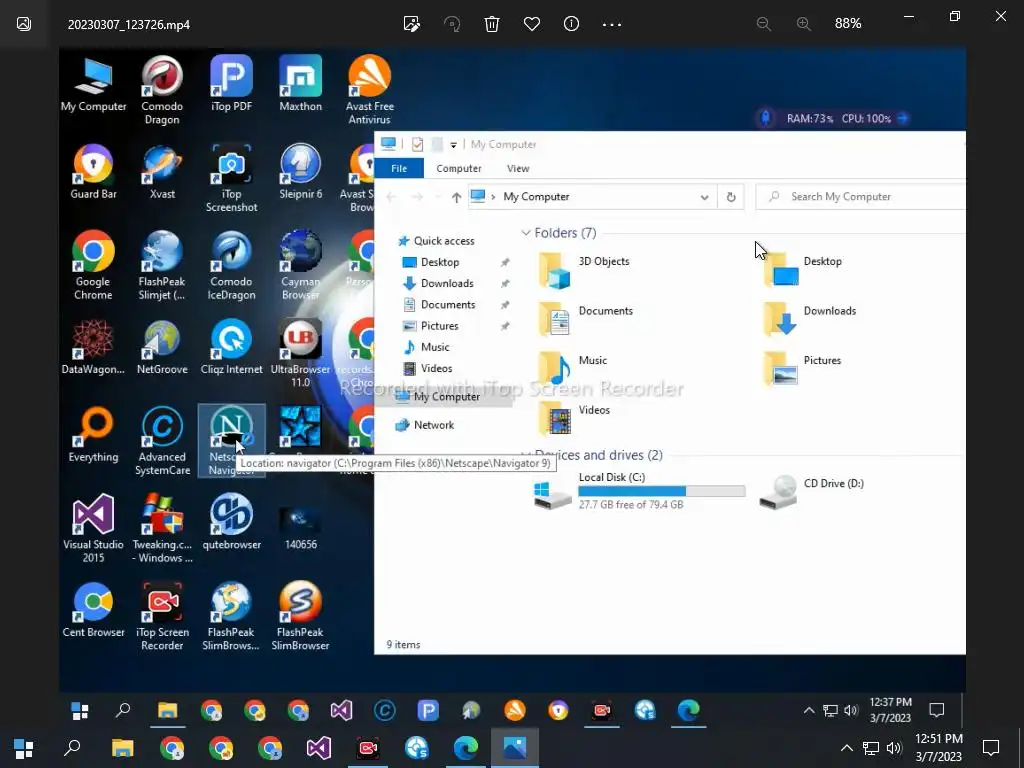Select the FlashPeak Slimjet desktop icon
The width and height of the screenshot is (1024, 768).
click(162, 266)
